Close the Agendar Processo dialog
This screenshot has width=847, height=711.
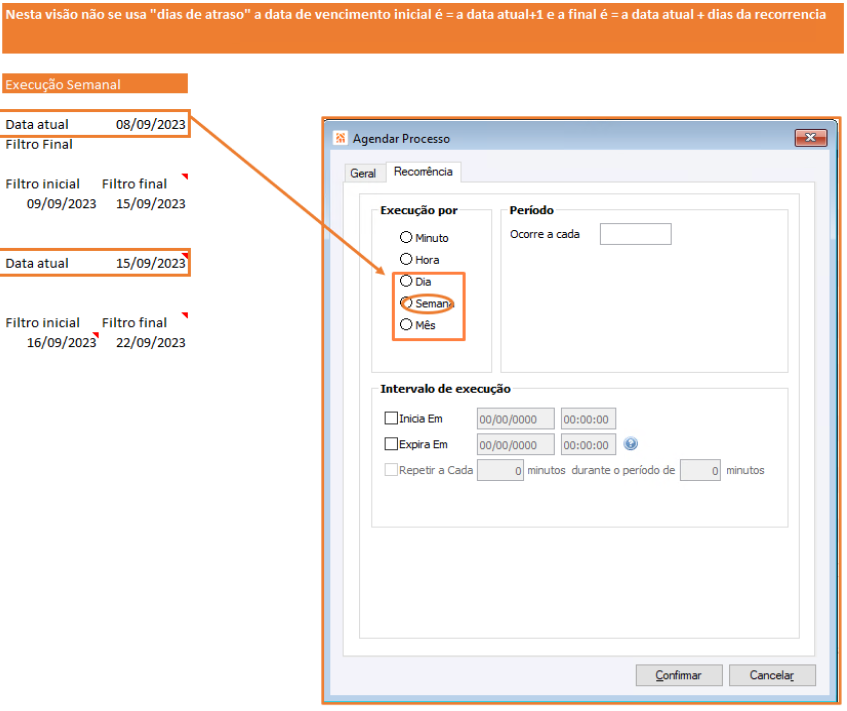(810, 138)
